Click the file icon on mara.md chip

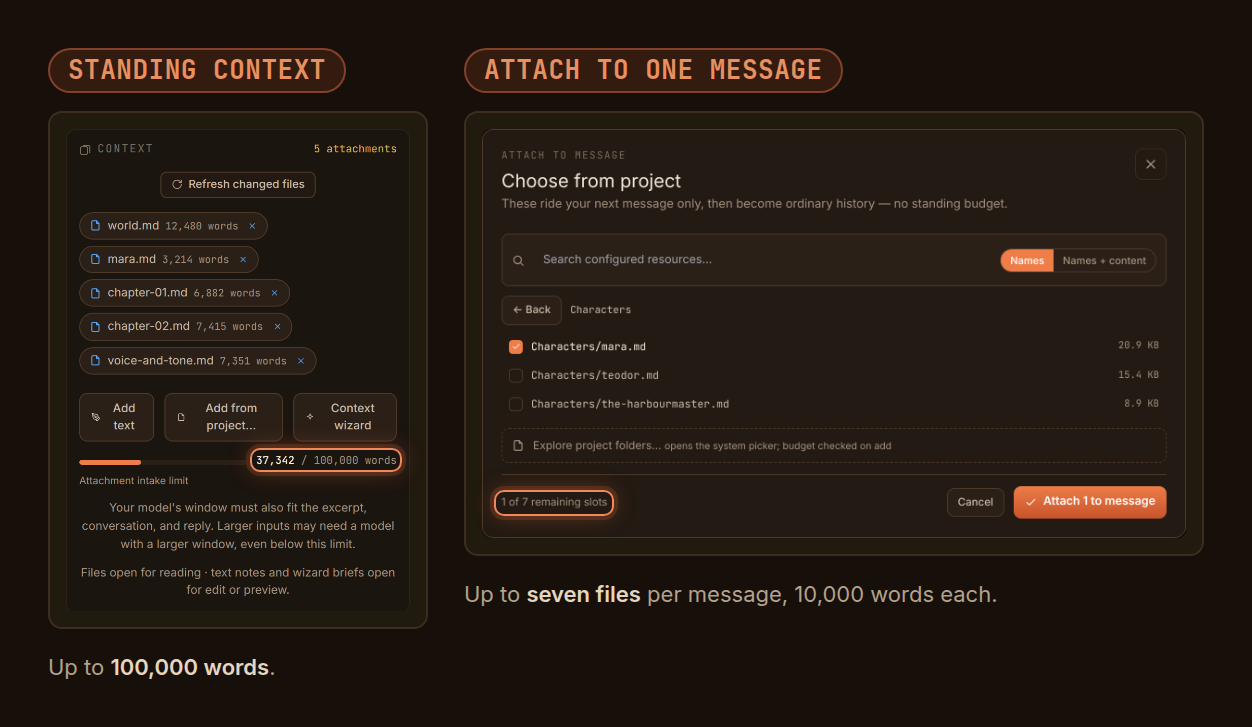click(x=96, y=259)
